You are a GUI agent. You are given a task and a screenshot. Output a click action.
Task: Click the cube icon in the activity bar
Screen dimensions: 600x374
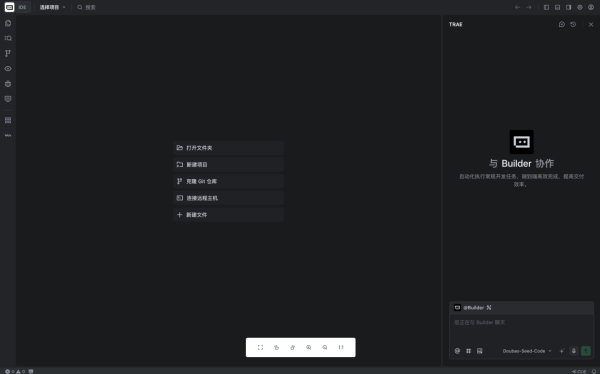[8, 84]
